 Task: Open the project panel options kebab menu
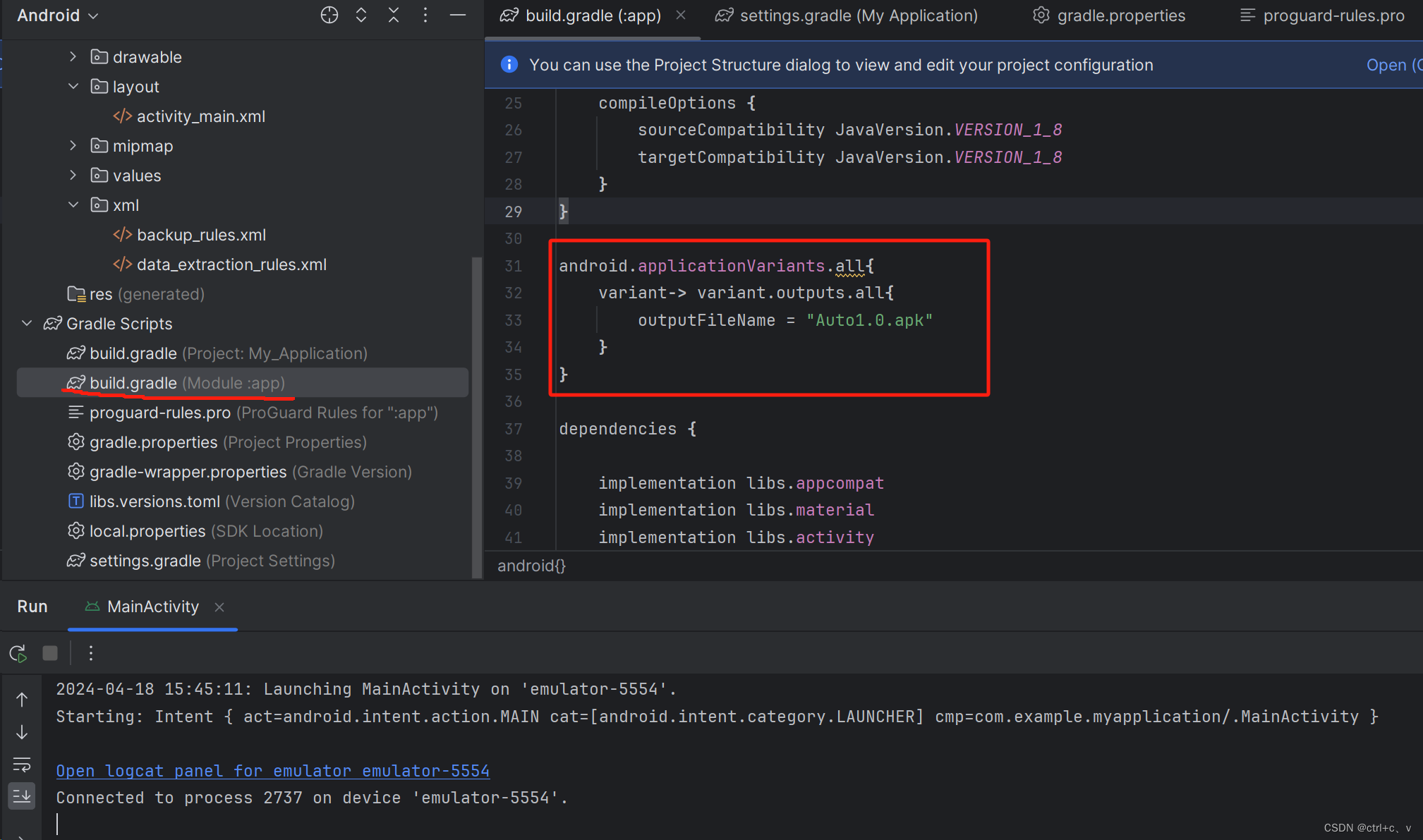coord(425,16)
